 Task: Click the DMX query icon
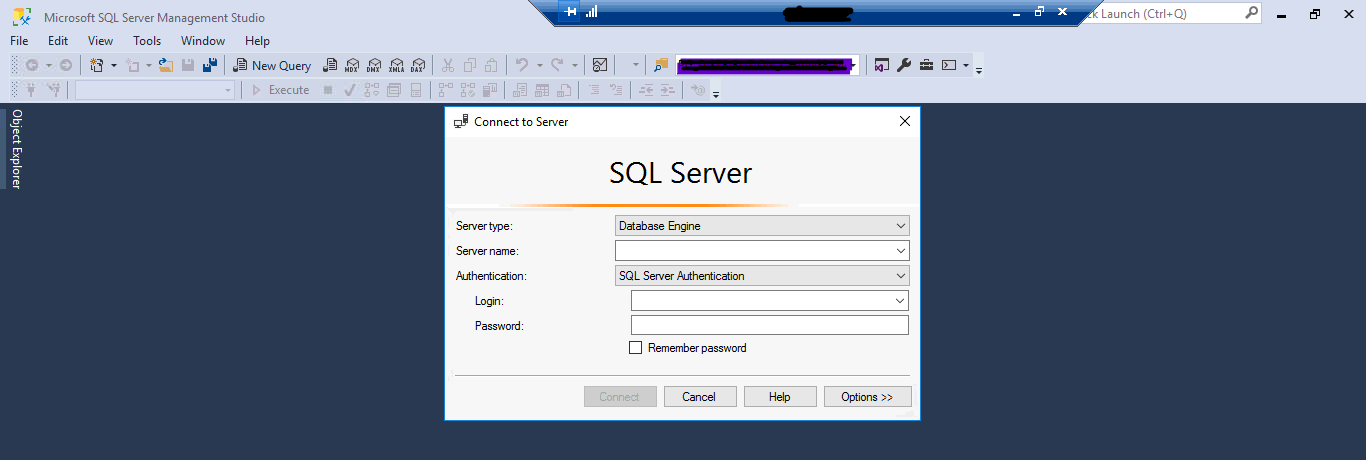click(373, 65)
